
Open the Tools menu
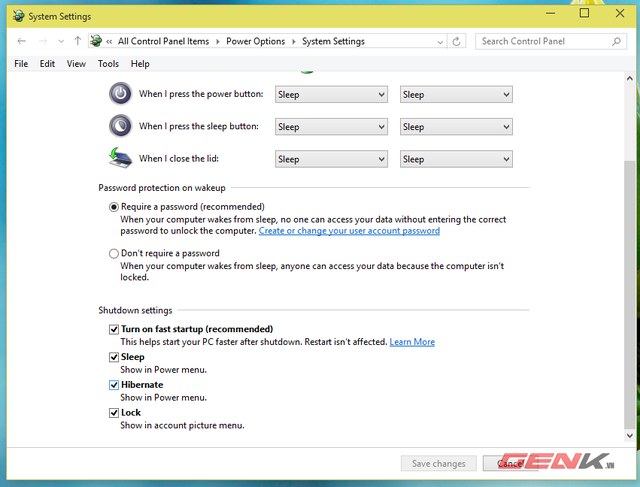(108, 64)
